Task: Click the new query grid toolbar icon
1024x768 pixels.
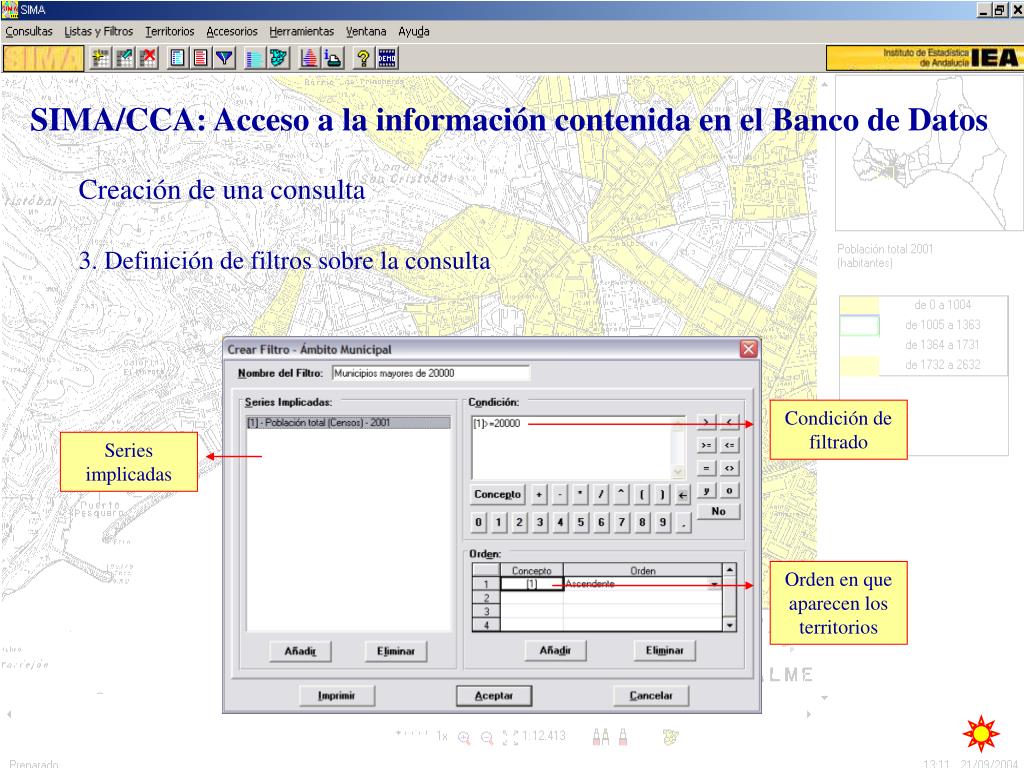Action: (x=101, y=59)
